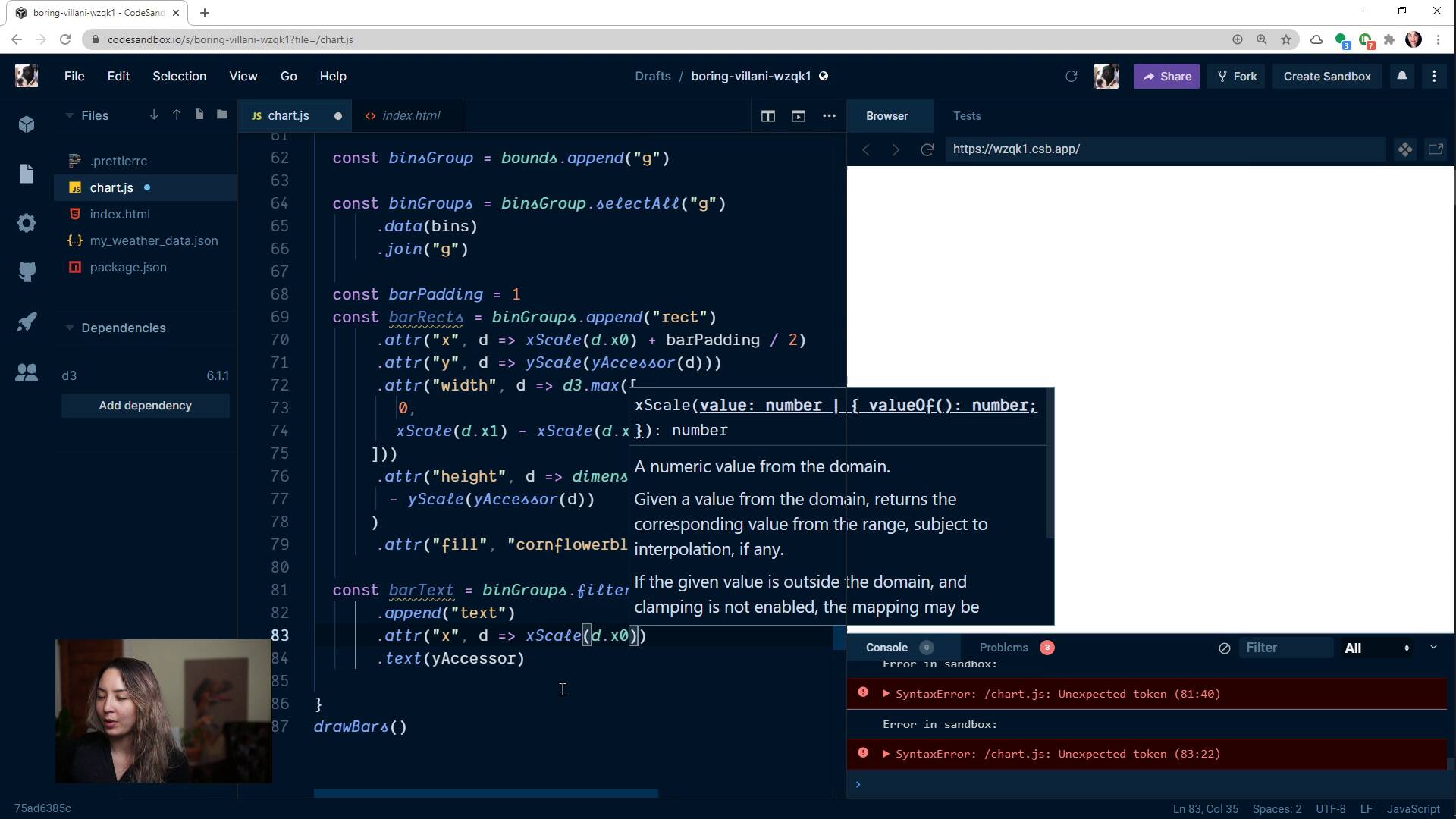Viewport: 1456px width, 819px height.
Task: Open the Live collaboration panel
Action: click(x=27, y=372)
